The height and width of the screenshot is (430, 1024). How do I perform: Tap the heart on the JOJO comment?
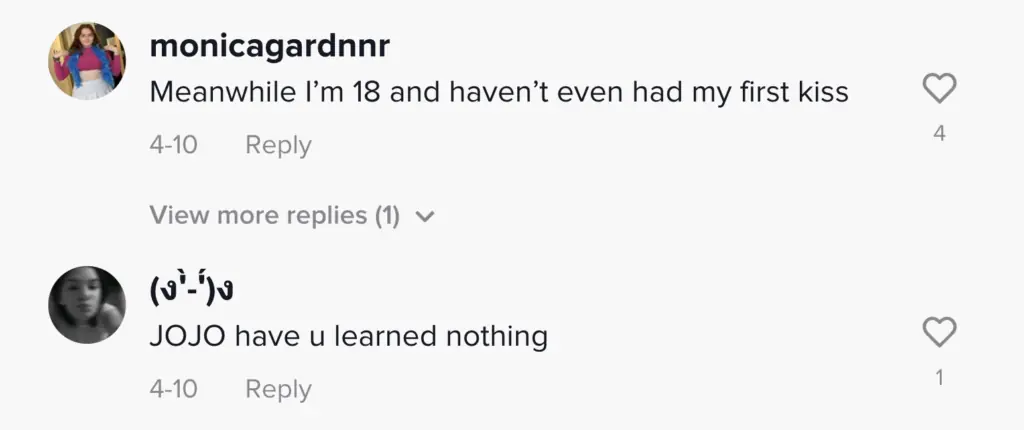coord(939,333)
